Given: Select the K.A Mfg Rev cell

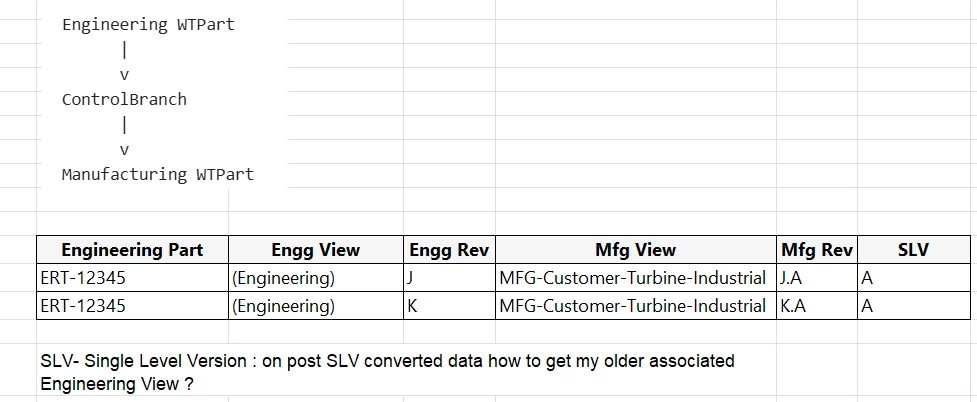Looking at the screenshot, I should tap(817, 305).
